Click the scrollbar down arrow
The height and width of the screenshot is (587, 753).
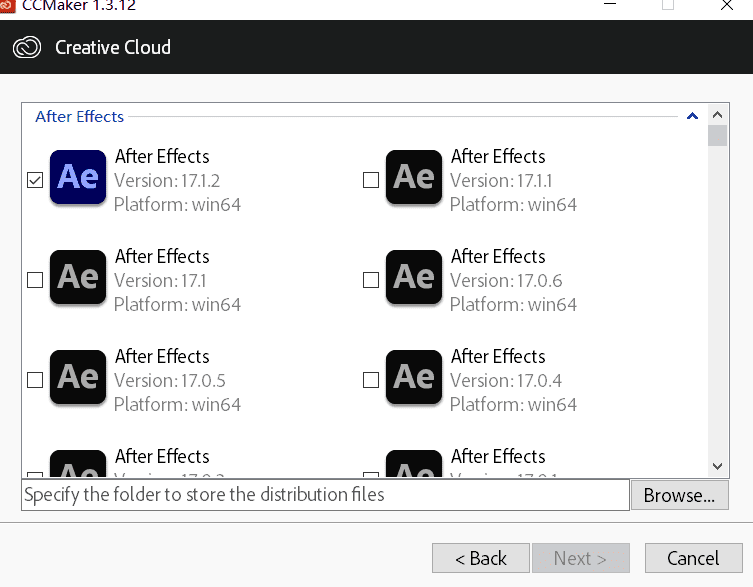pyautogui.click(x=717, y=466)
